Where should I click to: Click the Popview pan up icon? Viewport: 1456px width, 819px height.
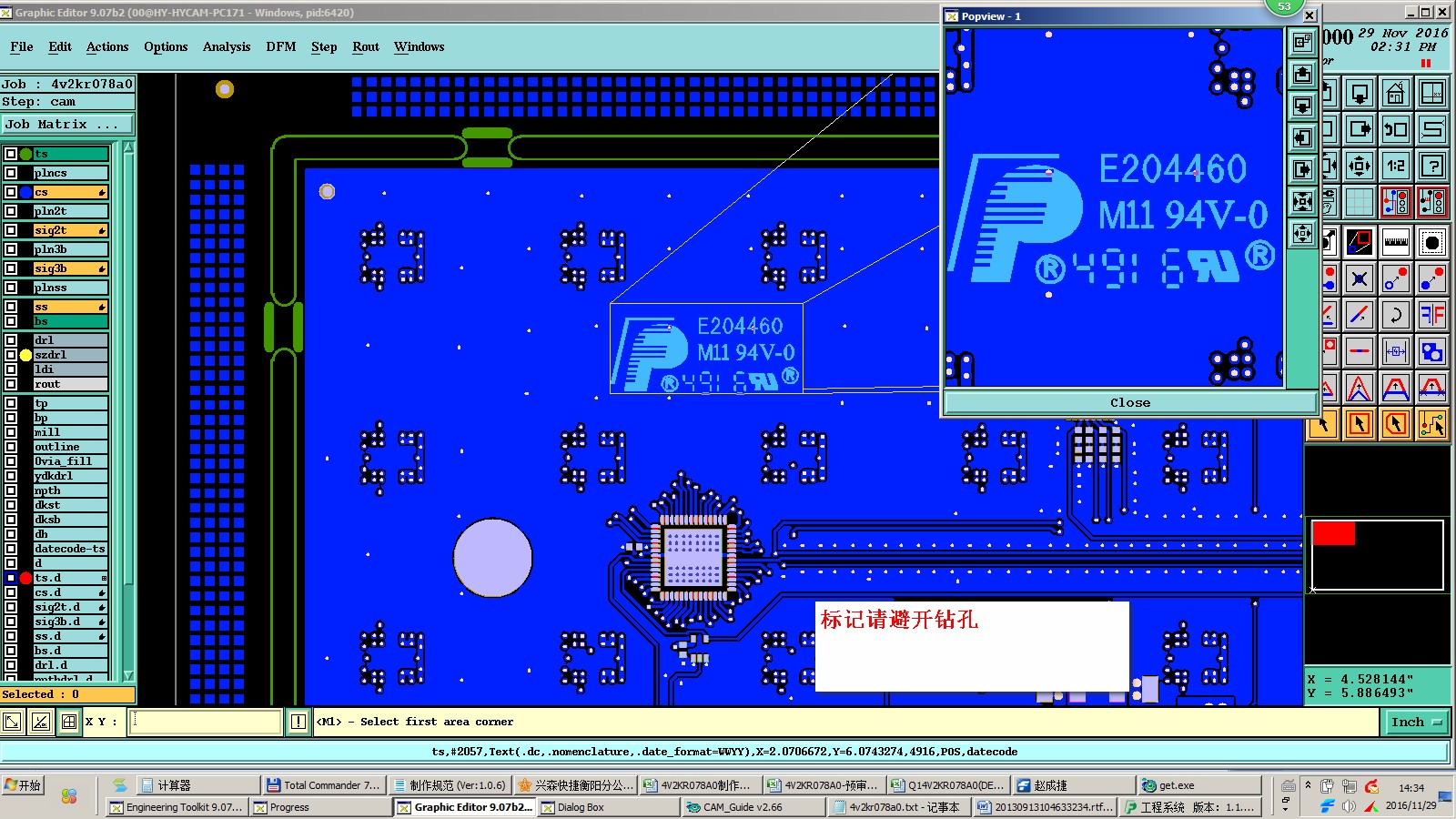1302,74
